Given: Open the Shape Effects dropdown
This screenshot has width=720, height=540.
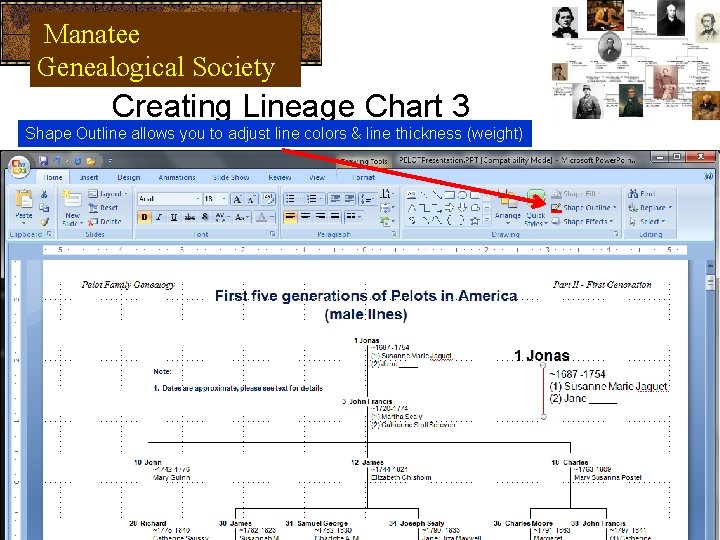Looking at the screenshot, I should (x=582, y=221).
